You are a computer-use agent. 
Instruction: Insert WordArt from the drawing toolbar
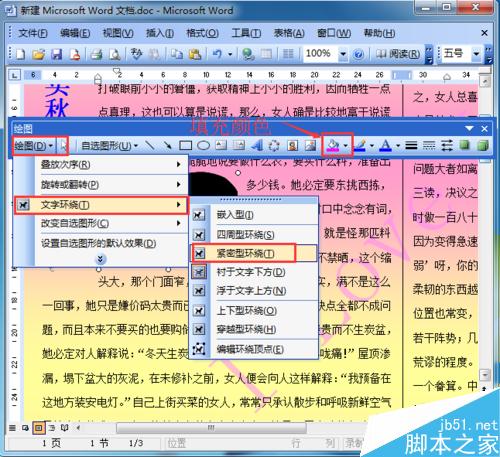[257, 145]
